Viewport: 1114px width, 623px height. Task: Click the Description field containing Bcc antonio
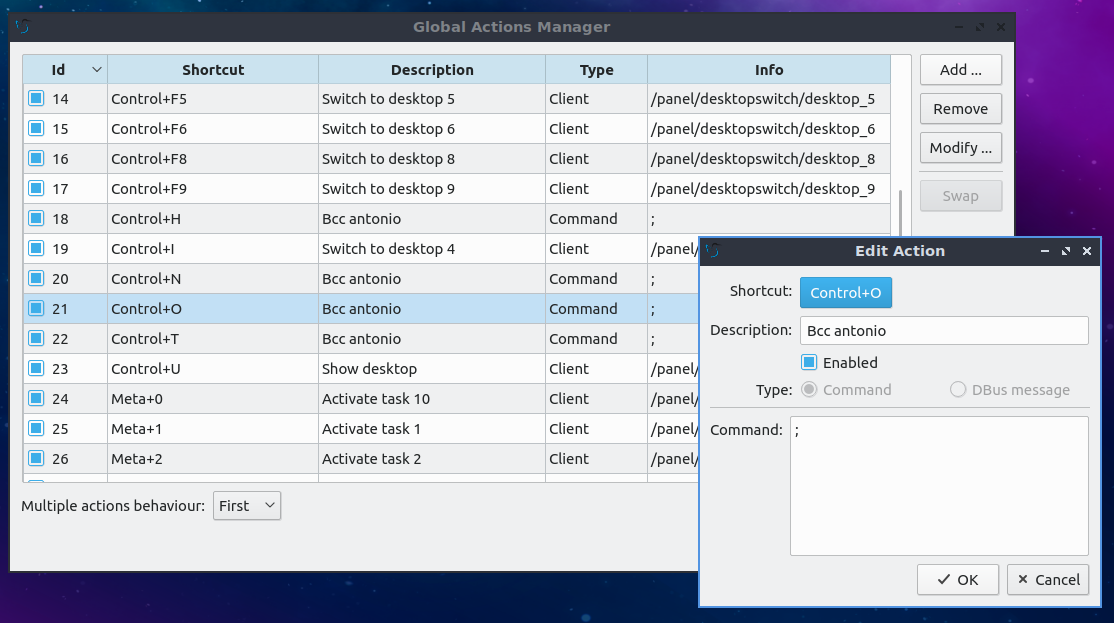pyautogui.click(x=944, y=330)
